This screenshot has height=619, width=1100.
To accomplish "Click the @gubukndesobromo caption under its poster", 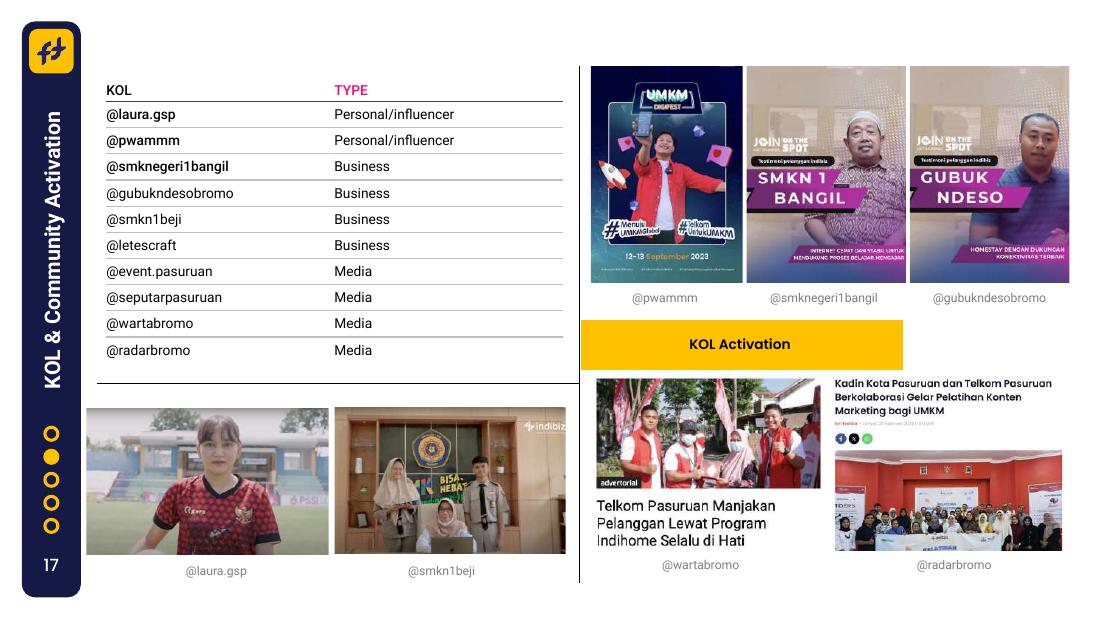I will click(x=989, y=298).
